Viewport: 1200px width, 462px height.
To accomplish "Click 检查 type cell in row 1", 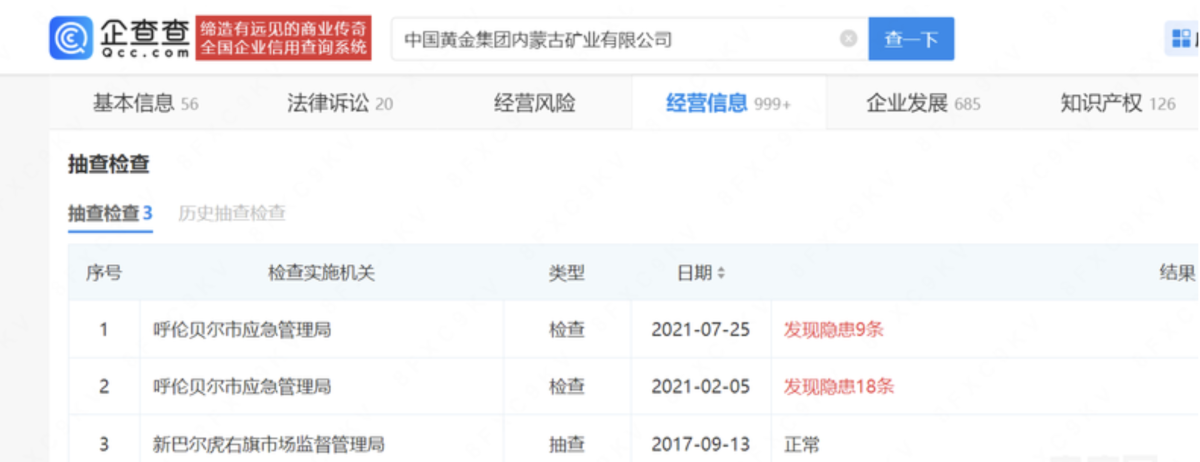I will [x=566, y=329].
